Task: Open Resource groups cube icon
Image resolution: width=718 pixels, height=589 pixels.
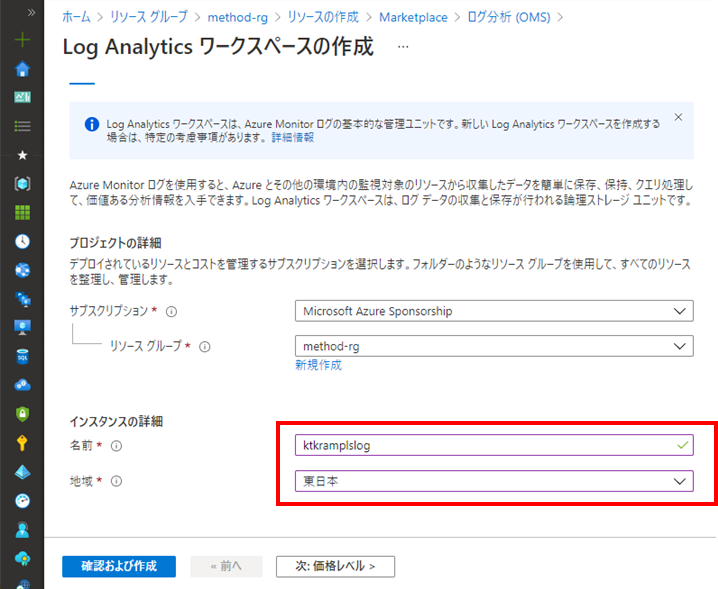Action: 22,184
